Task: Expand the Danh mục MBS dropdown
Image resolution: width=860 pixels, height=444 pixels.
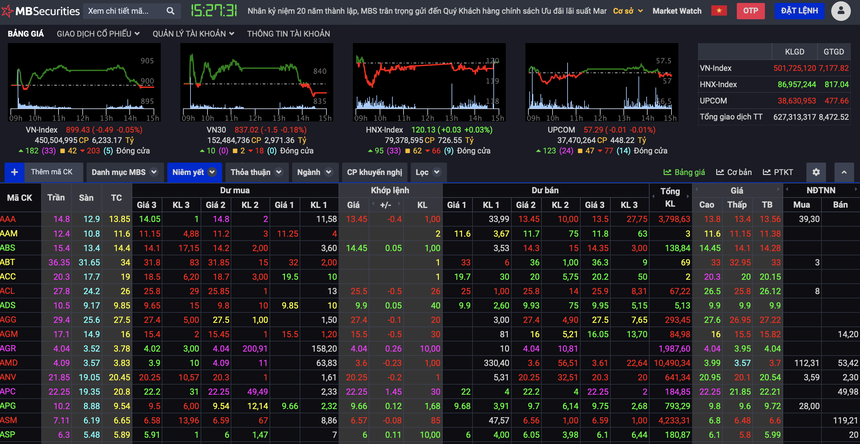Action: (x=124, y=172)
